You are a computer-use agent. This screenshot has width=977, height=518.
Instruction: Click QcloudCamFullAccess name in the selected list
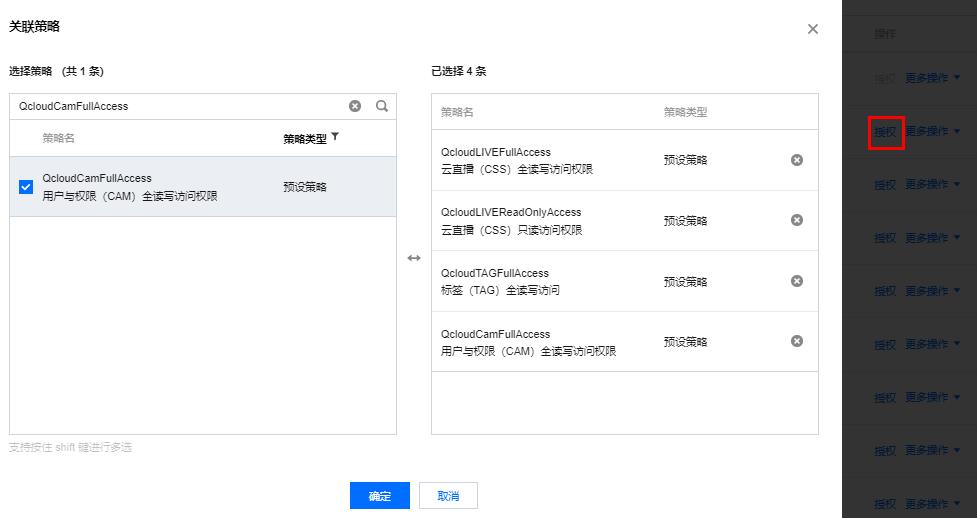point(495,334)
